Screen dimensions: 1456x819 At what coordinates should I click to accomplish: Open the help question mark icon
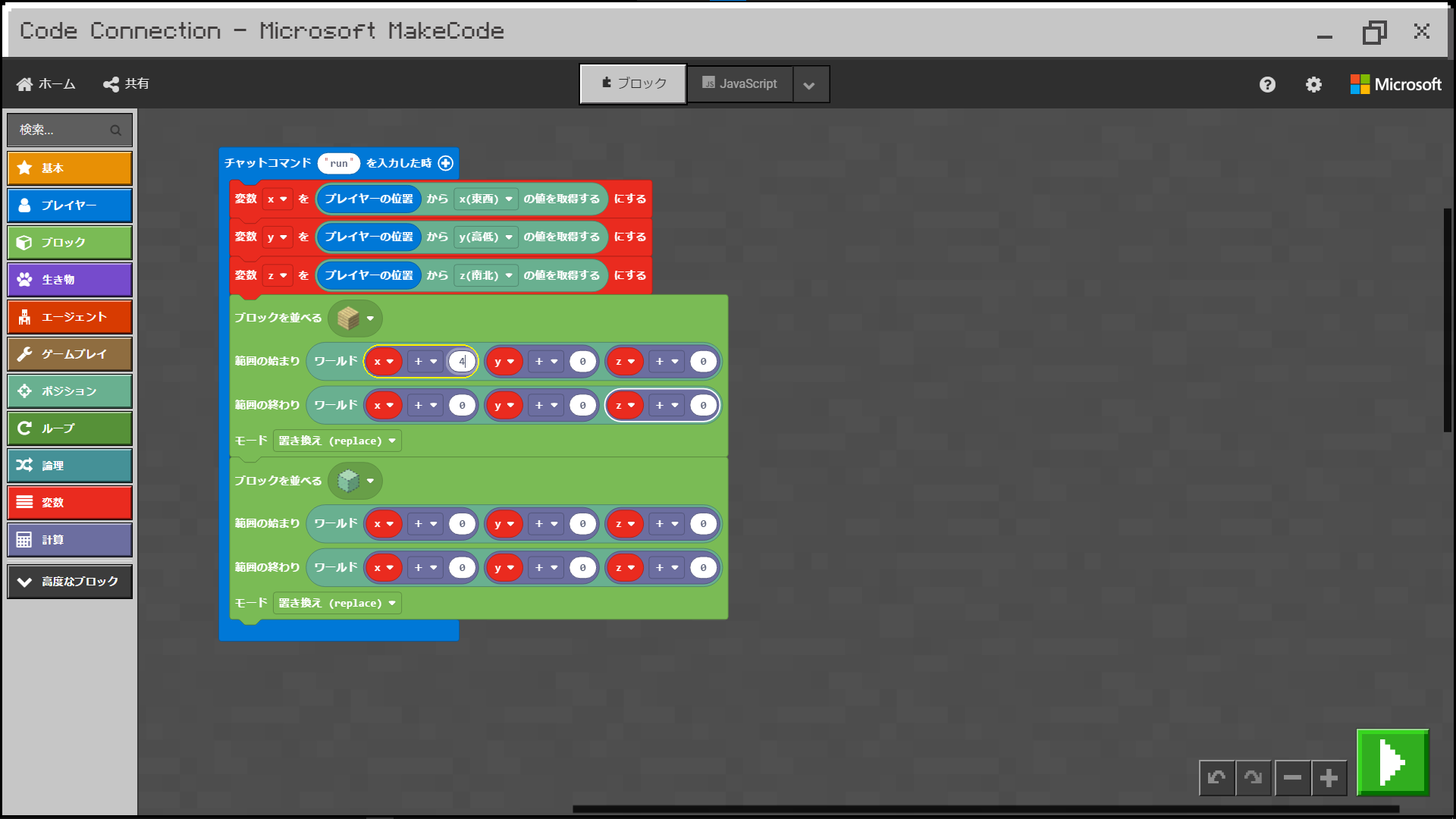tap(1267, 85)
